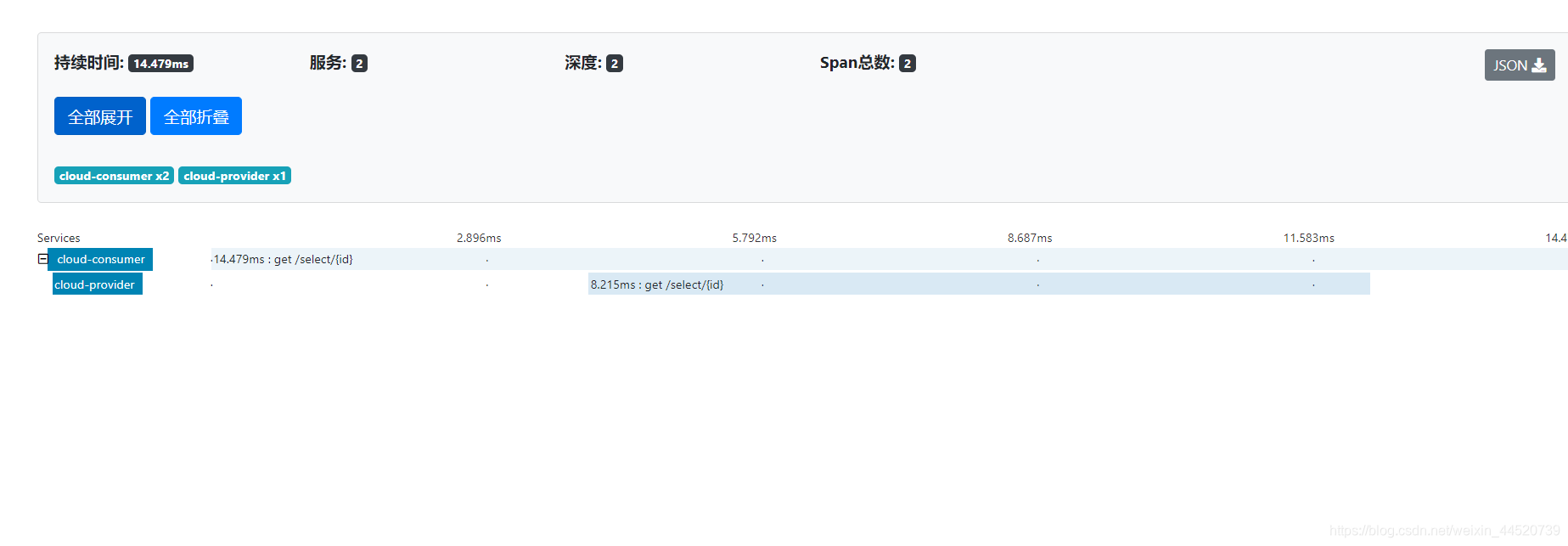Click the 服务 count badge
The width and height of the screenshot is (1568, 546).
pyautogui.click(x=359, y=64)
